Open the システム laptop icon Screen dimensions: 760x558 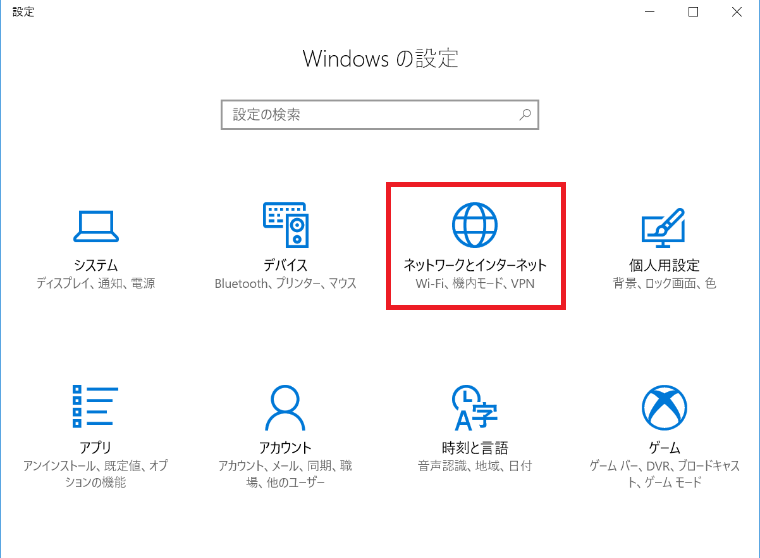tap(96, 226)
